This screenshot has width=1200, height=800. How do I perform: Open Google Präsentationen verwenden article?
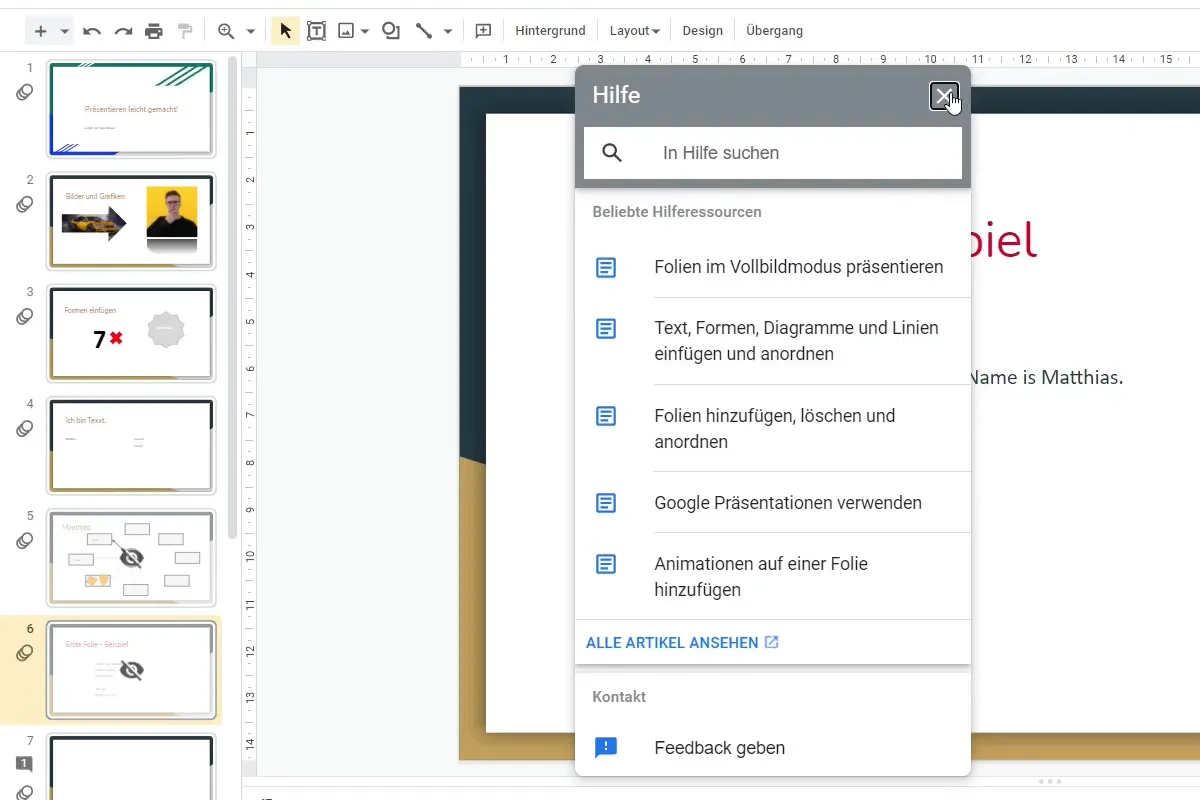(x=773, y=502)
